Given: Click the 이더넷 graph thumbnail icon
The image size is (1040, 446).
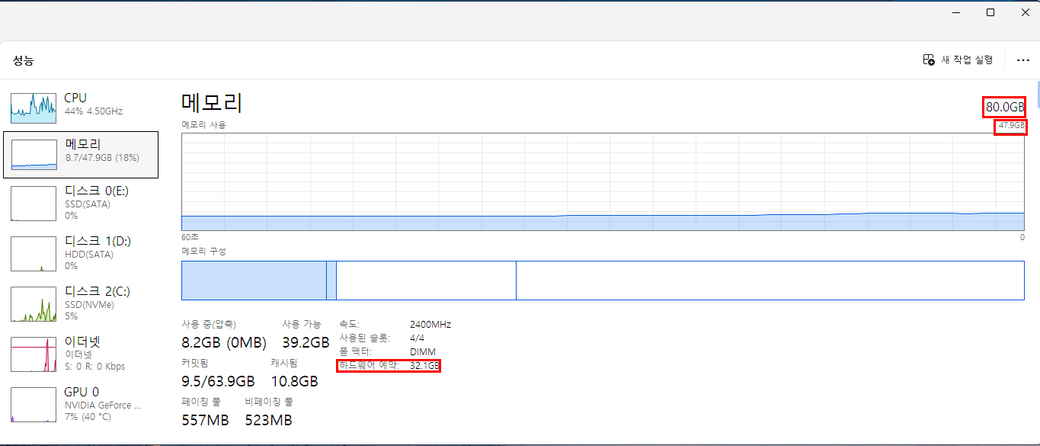Looking at the screenshot, I should pos(35,355).
